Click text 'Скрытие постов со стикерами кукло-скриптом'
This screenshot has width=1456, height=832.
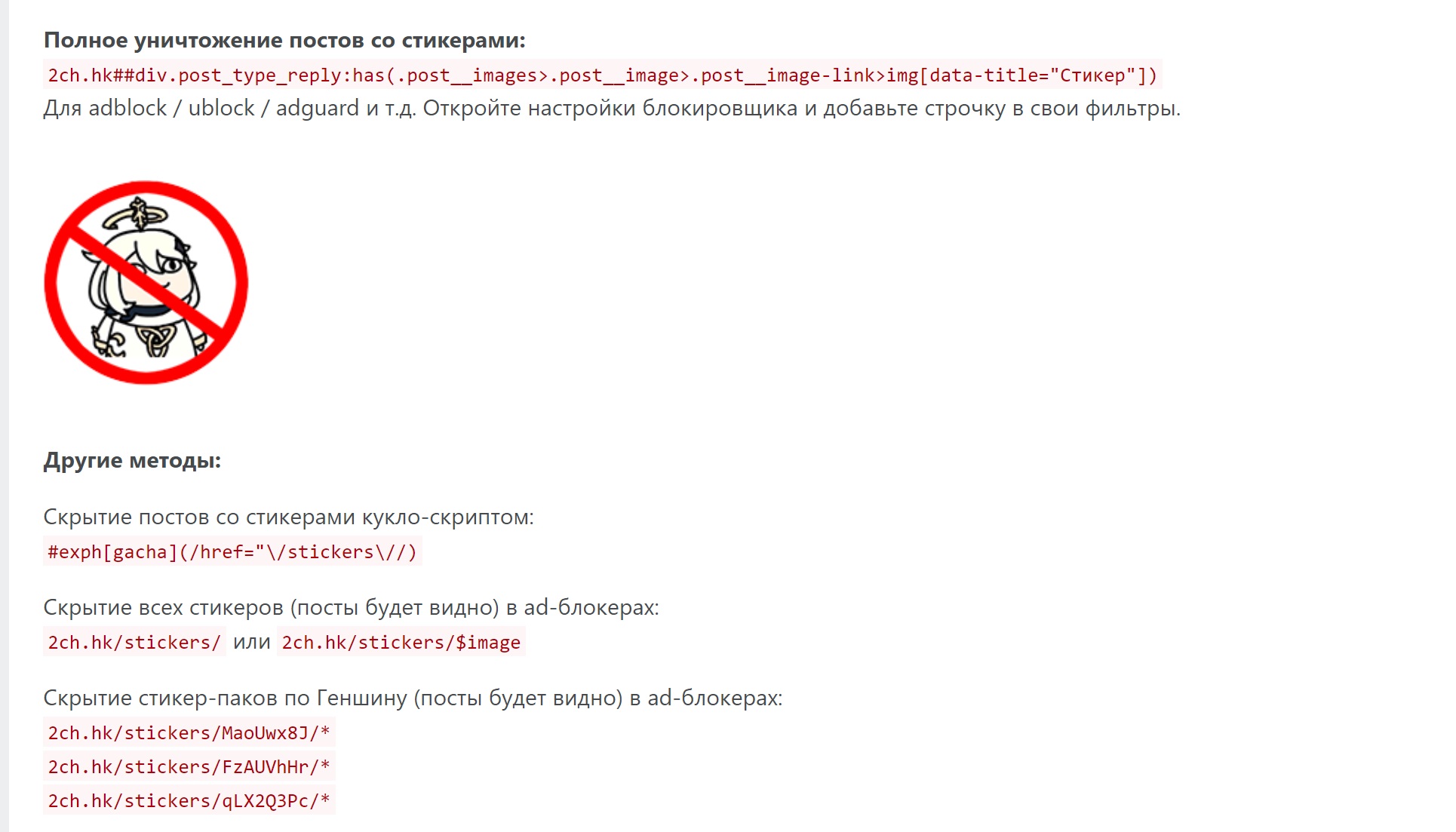click(288, 517)
